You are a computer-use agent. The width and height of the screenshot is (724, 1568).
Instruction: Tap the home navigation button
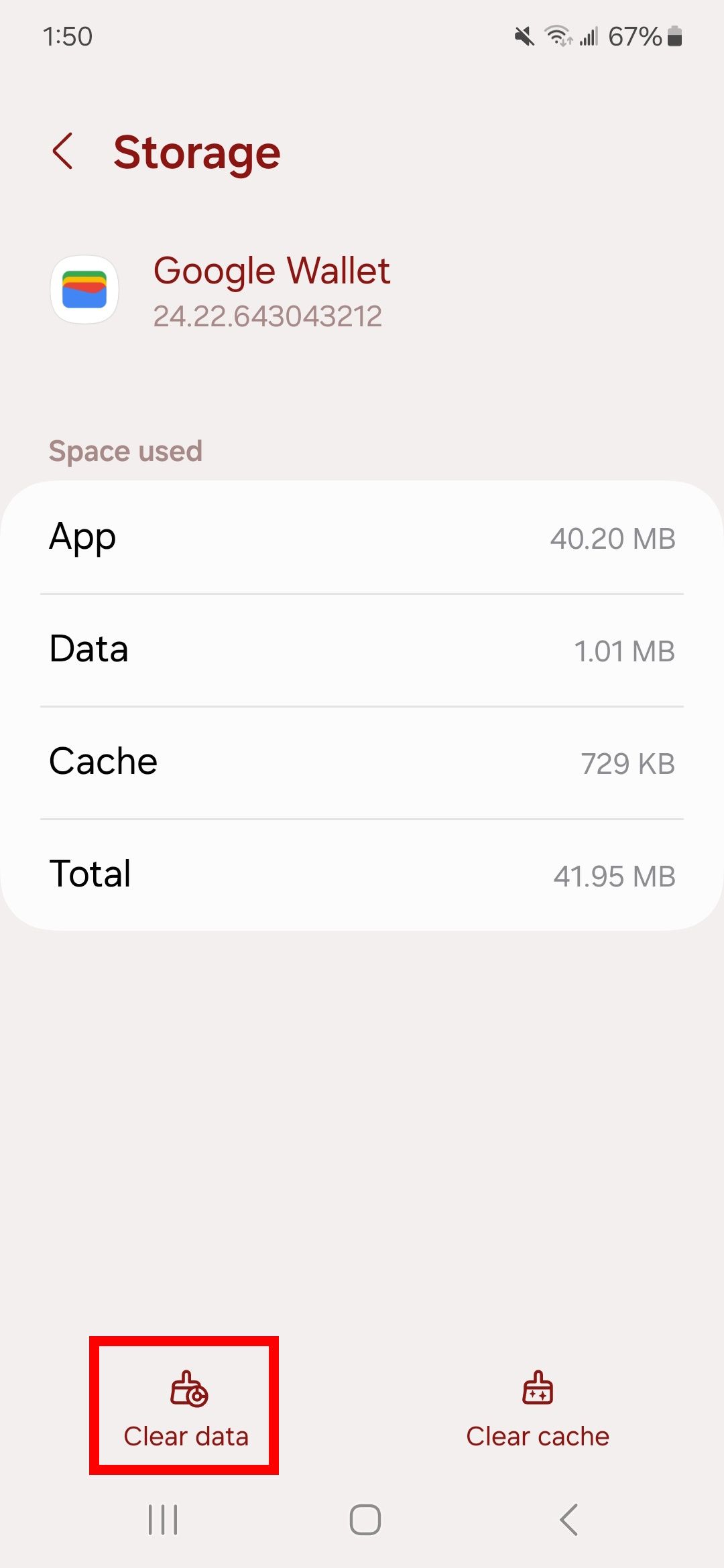(x=365, y=1520)
